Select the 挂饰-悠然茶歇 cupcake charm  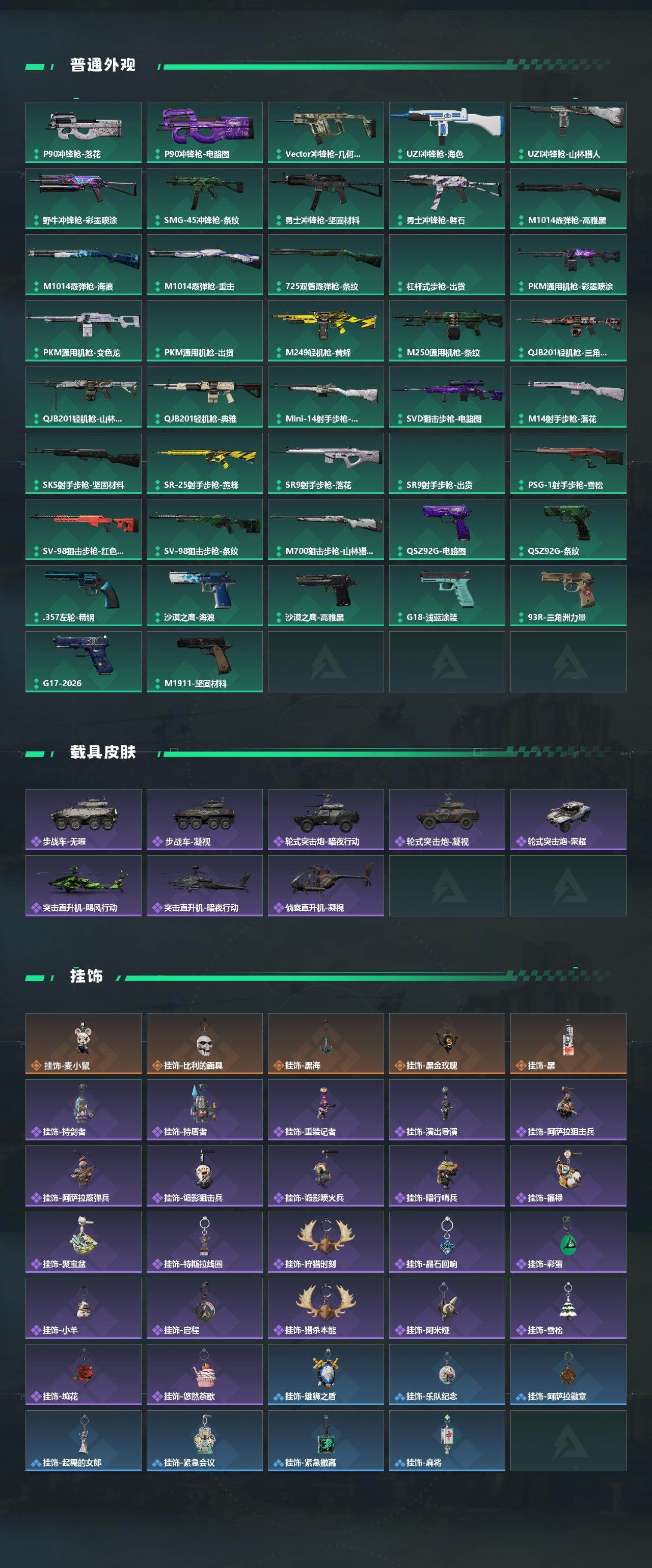coord(205,1375)
